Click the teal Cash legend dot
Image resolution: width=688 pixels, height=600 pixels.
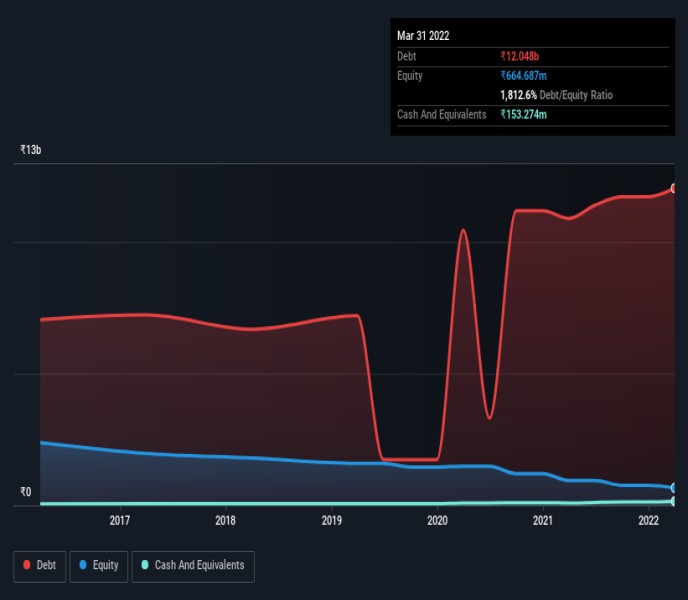click(145, 565)
